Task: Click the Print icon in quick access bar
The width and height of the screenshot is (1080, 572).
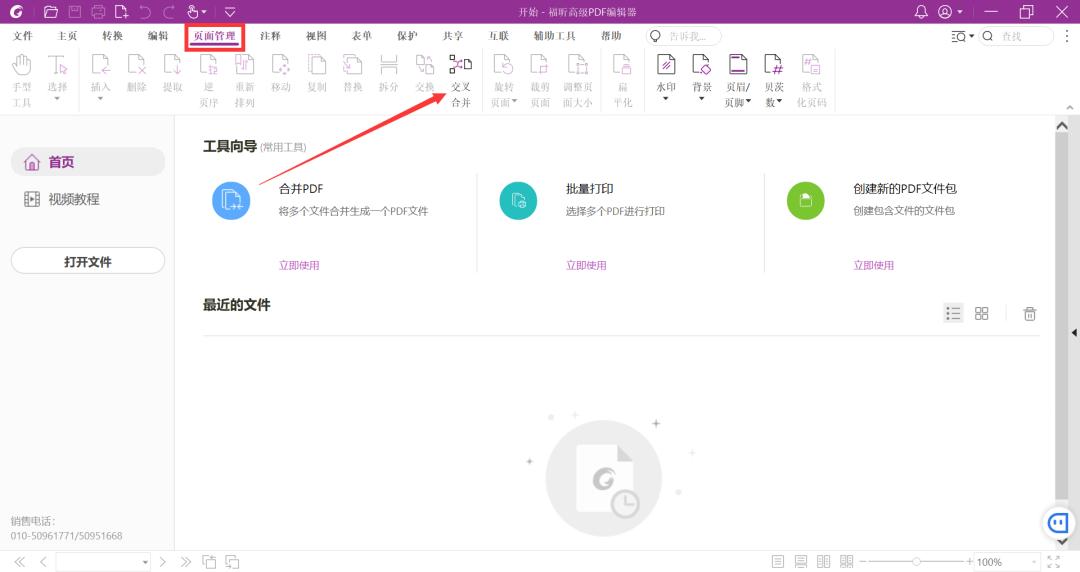Action: (x=98, y=12)
